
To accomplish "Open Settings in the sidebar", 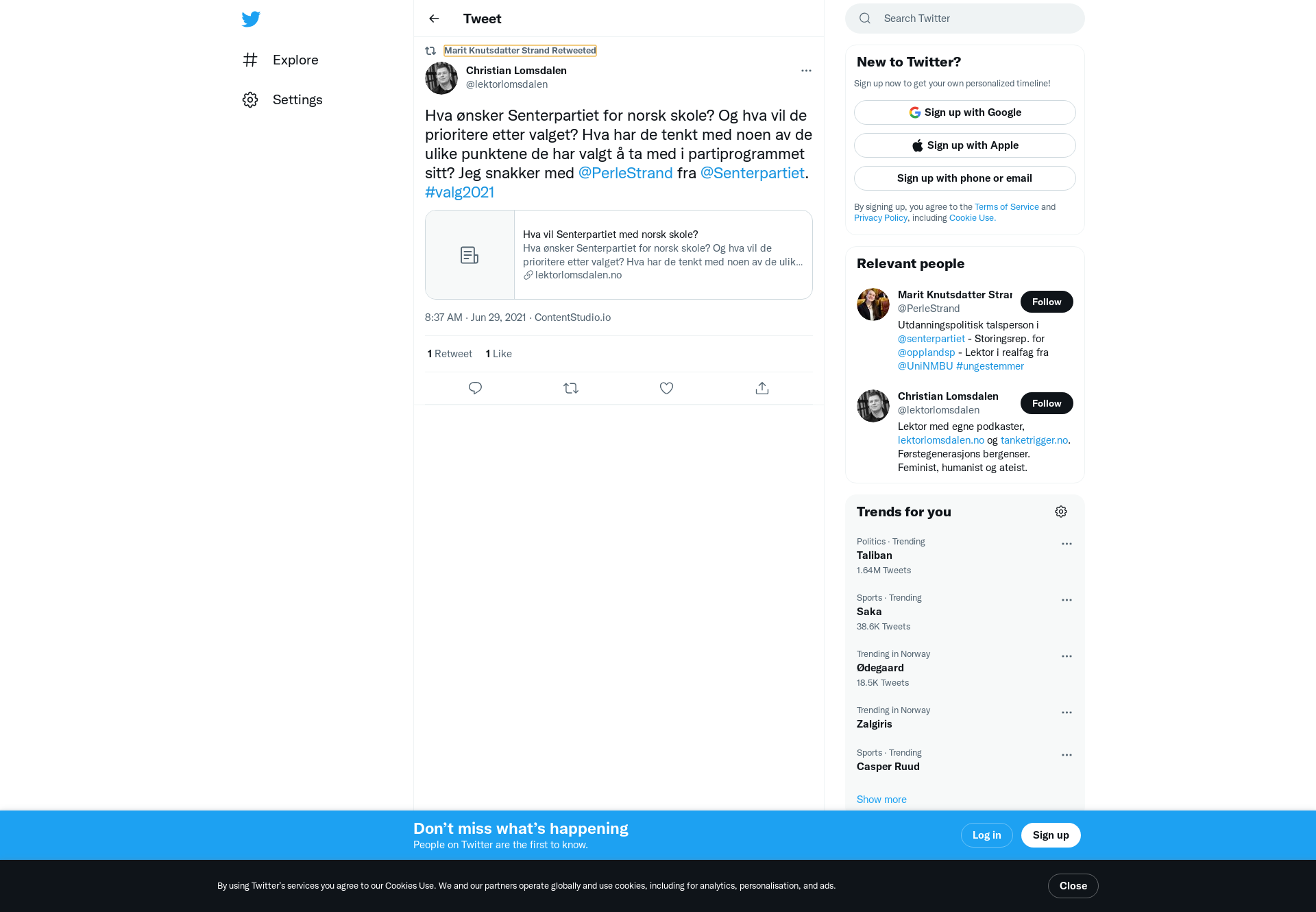I will coord(282,99).
